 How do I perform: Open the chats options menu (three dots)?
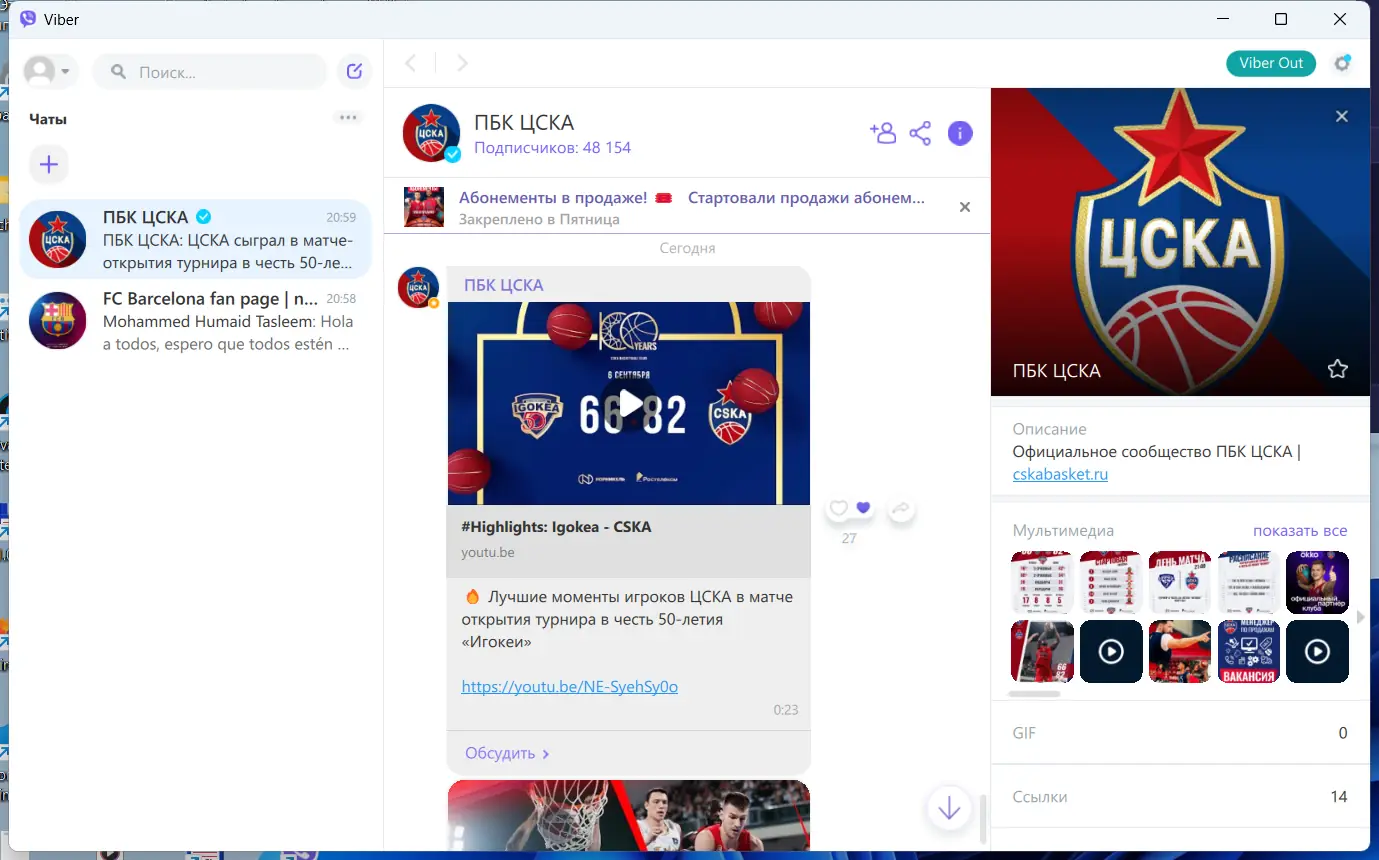347,117
